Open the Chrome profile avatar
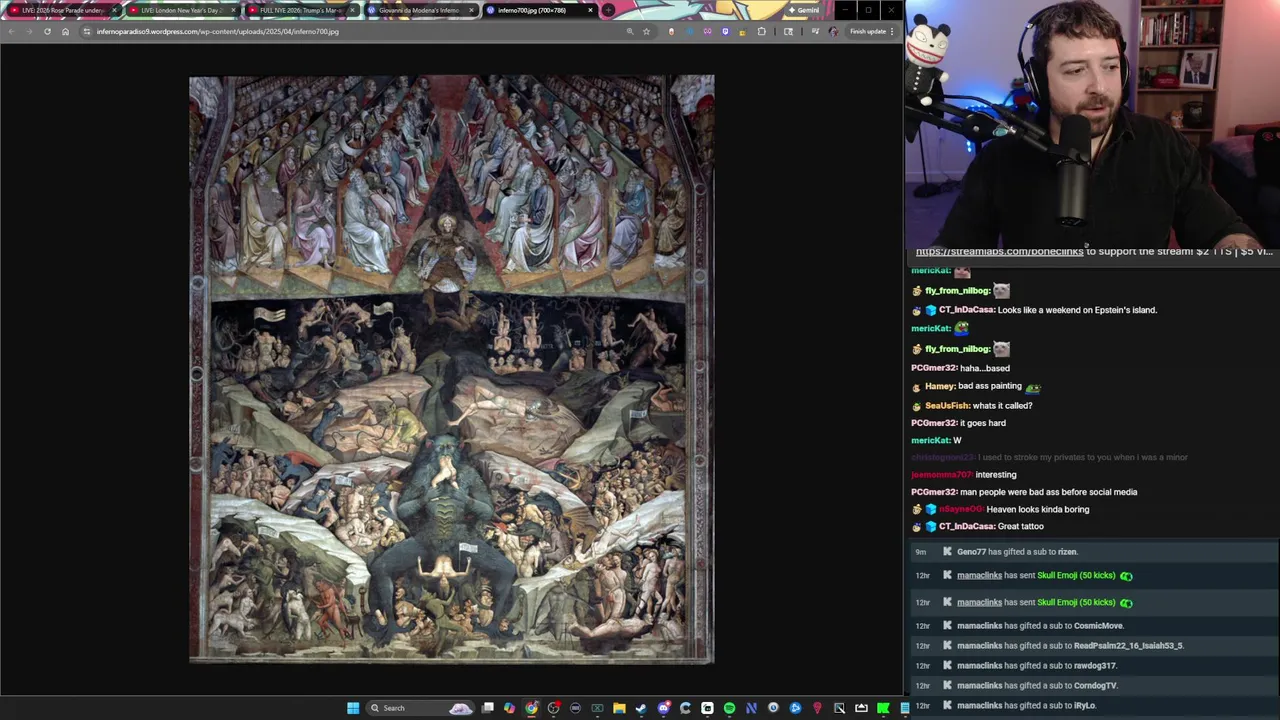 [x=833, y=31]
